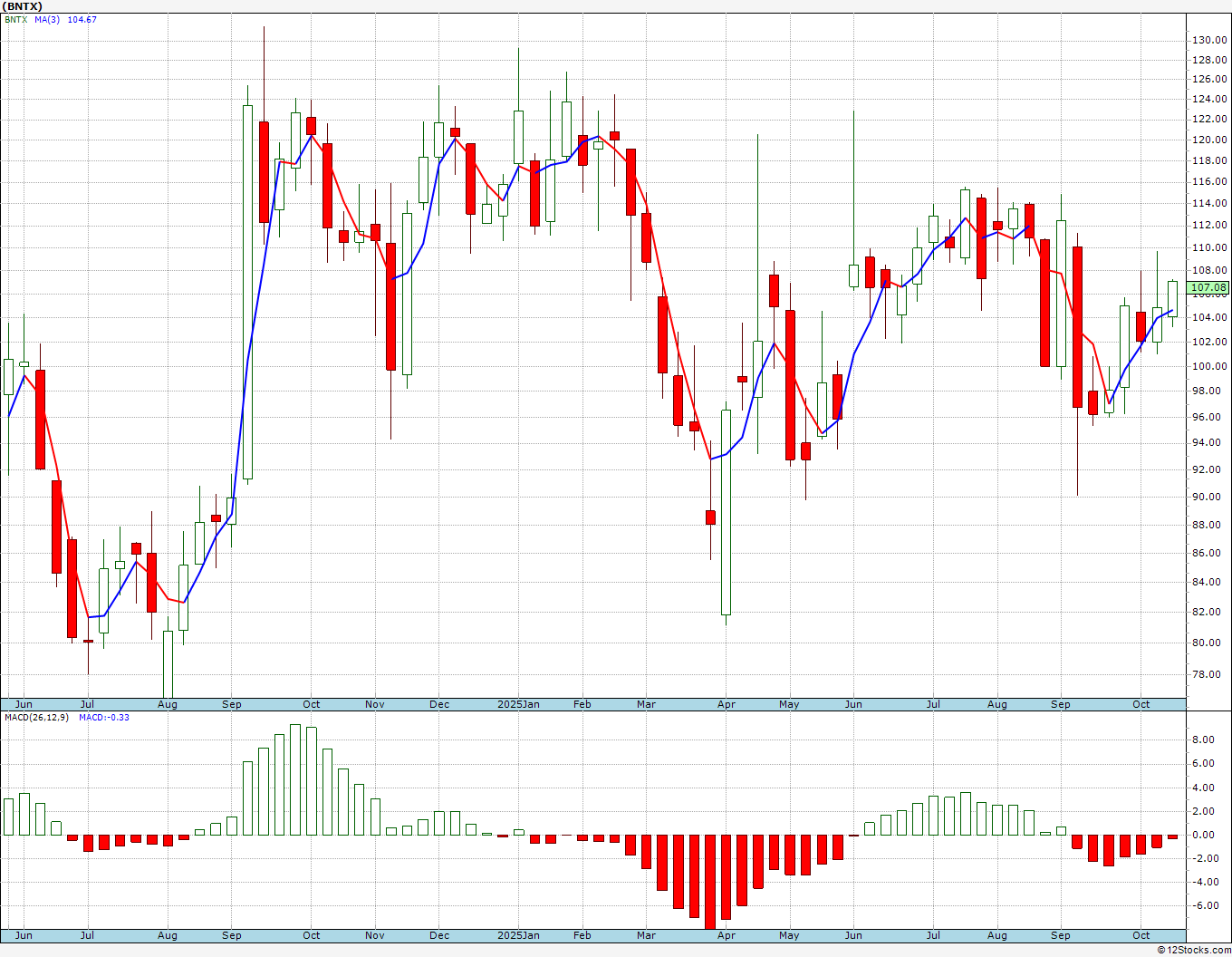Click the 2.00 label on the MACD scale
This screenshot has width=1232, height=957.
pos(1203,811)
